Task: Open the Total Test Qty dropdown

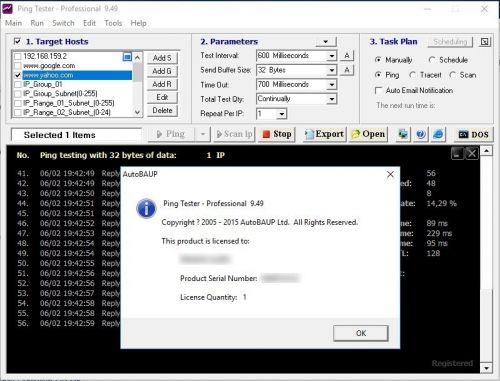Action: [x=331, y=99]
